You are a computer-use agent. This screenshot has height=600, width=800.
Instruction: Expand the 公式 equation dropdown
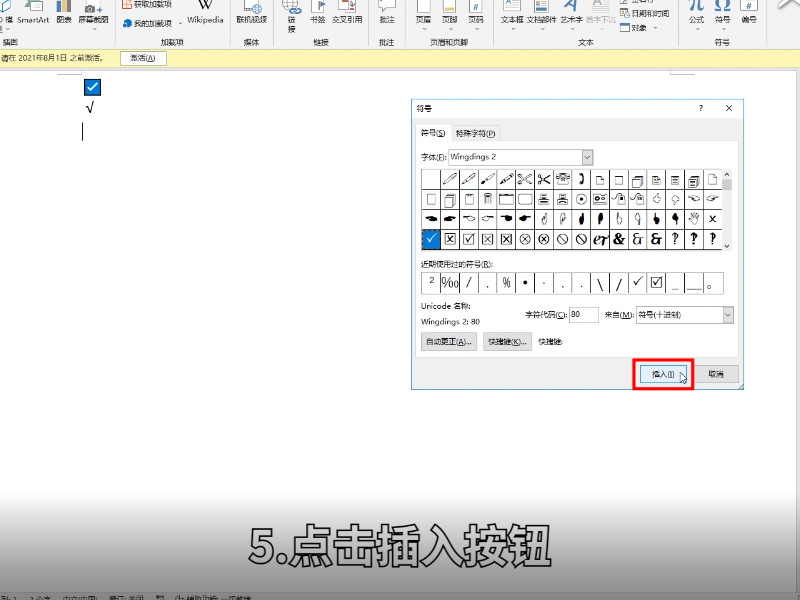click(696, 29)
